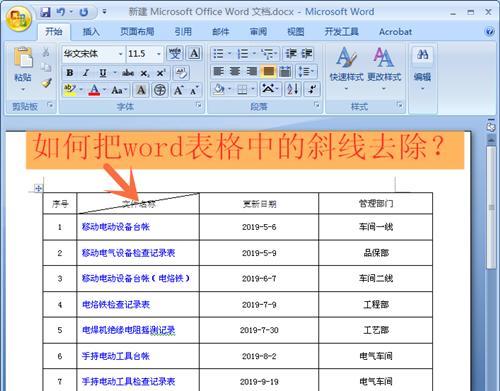This screenshot has width=500, height=391.
Task: Open the 插入 ribbon tab
Action: [91, 32]
